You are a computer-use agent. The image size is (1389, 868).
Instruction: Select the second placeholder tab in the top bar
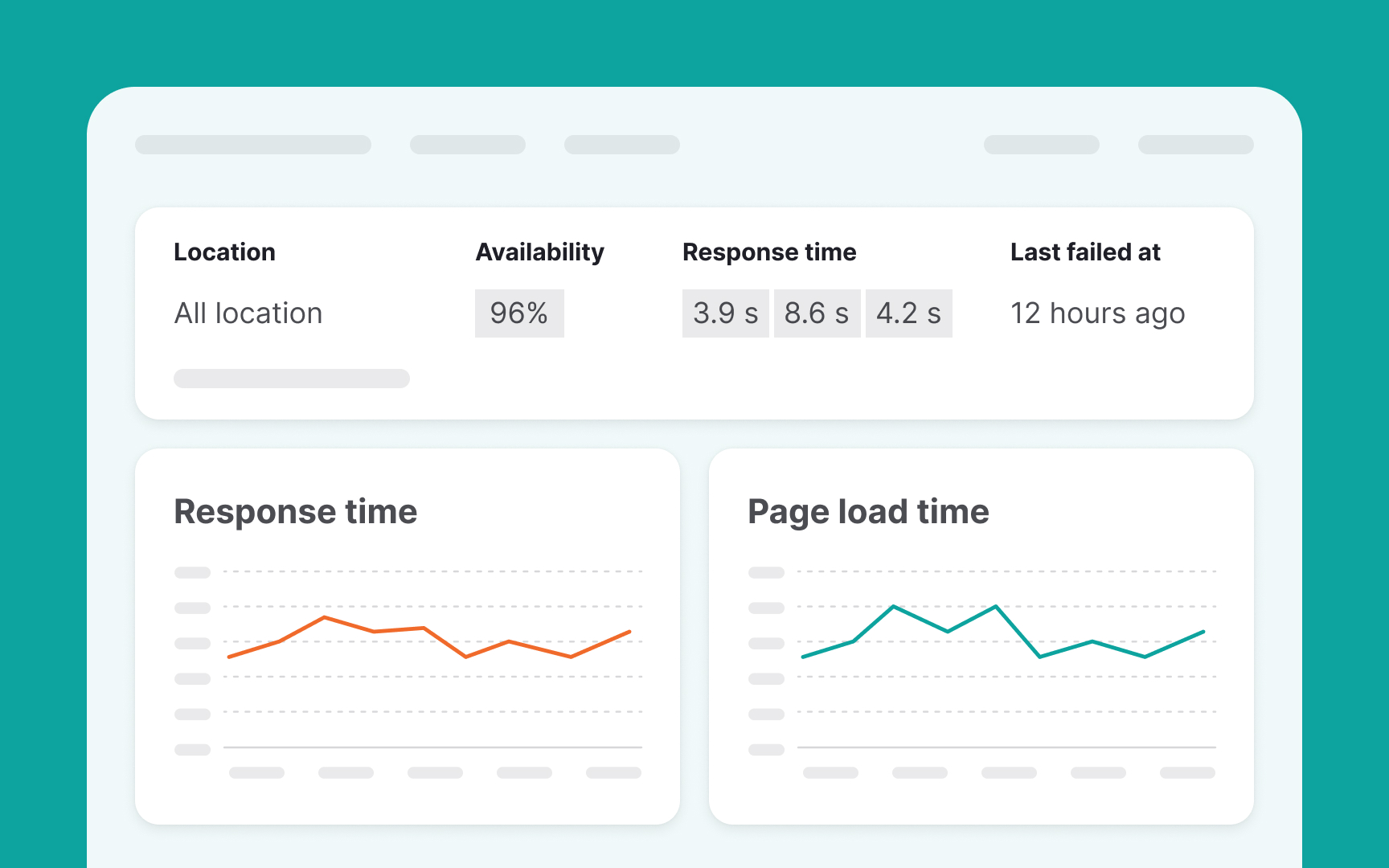(467, 145)
